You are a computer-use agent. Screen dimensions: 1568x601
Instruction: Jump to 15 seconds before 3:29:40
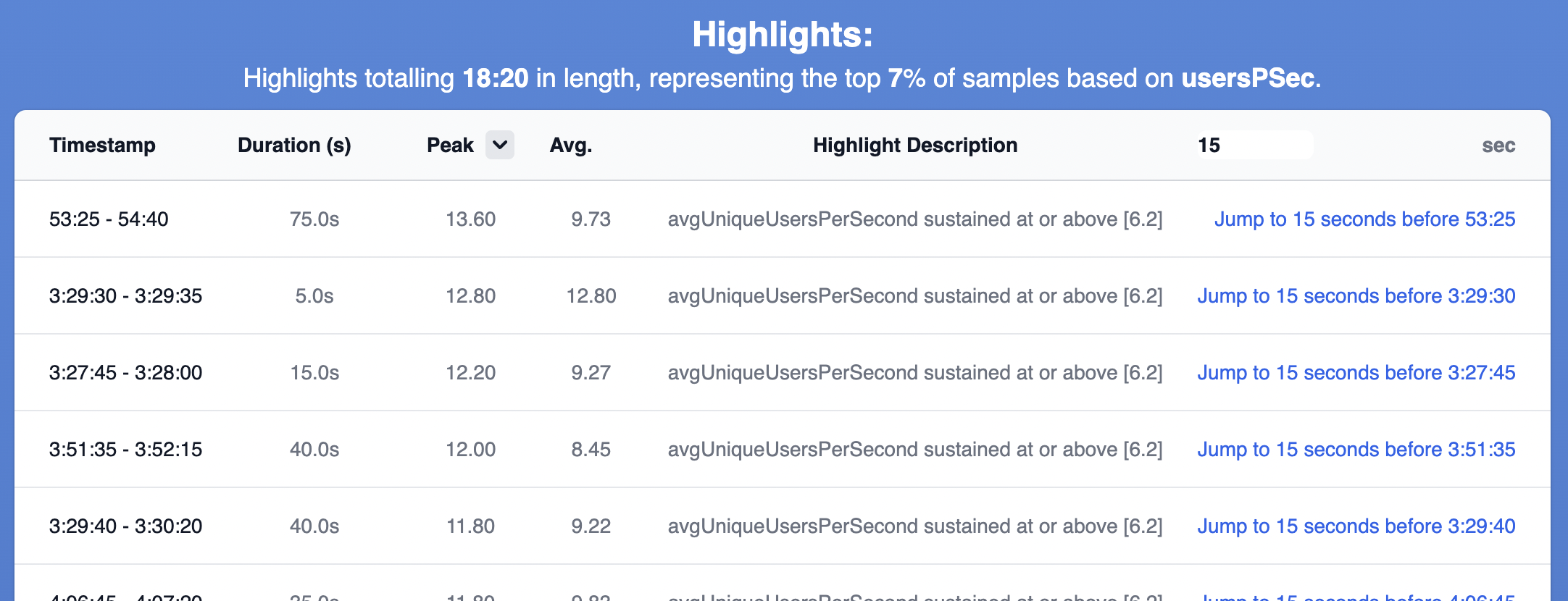[1356, 526]
